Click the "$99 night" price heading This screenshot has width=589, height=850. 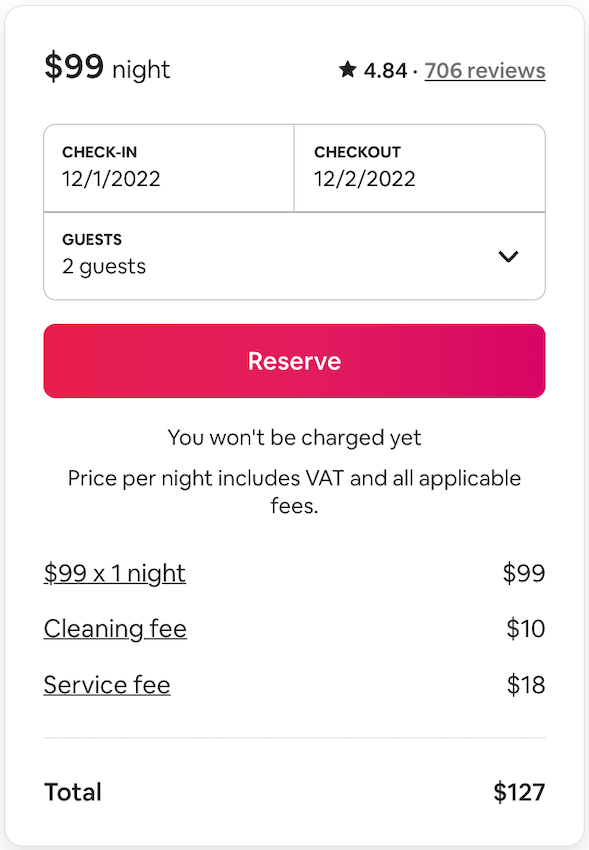click(107, 67)
